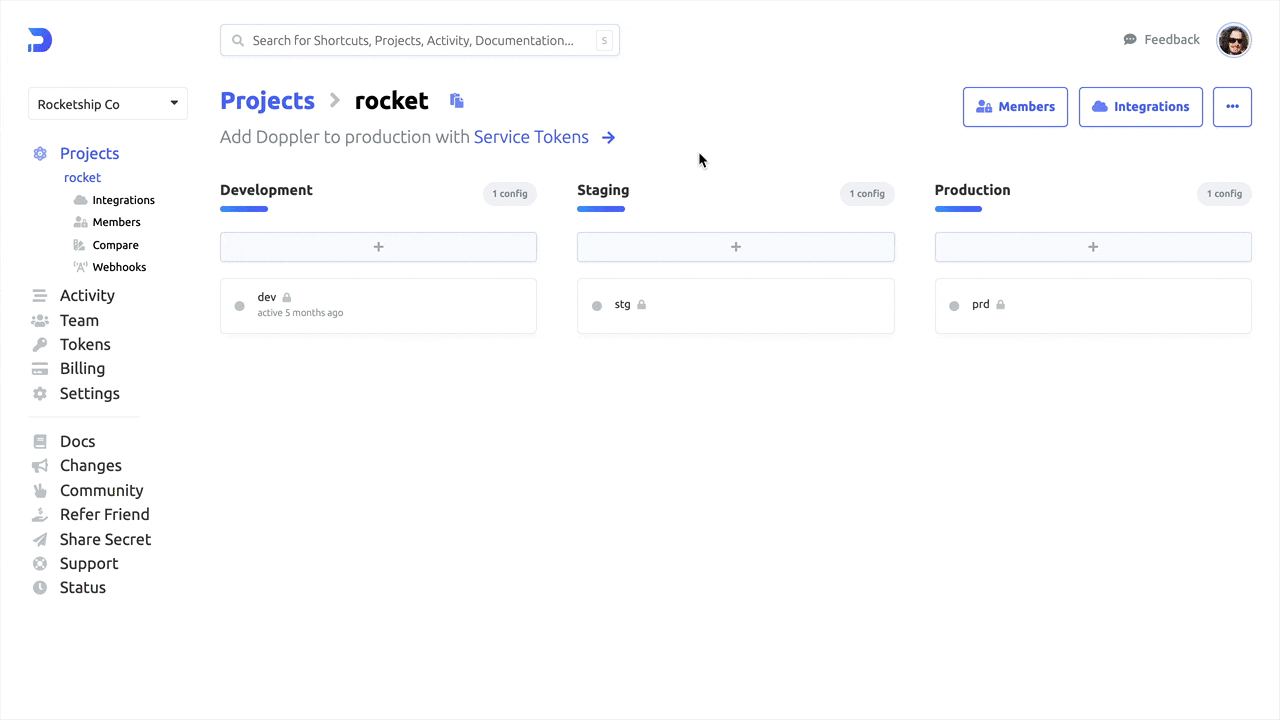This screenshot has height=720, width=1280.
Task: Open the Rocketship Co workplace dropdown
Action: (108, 104)
